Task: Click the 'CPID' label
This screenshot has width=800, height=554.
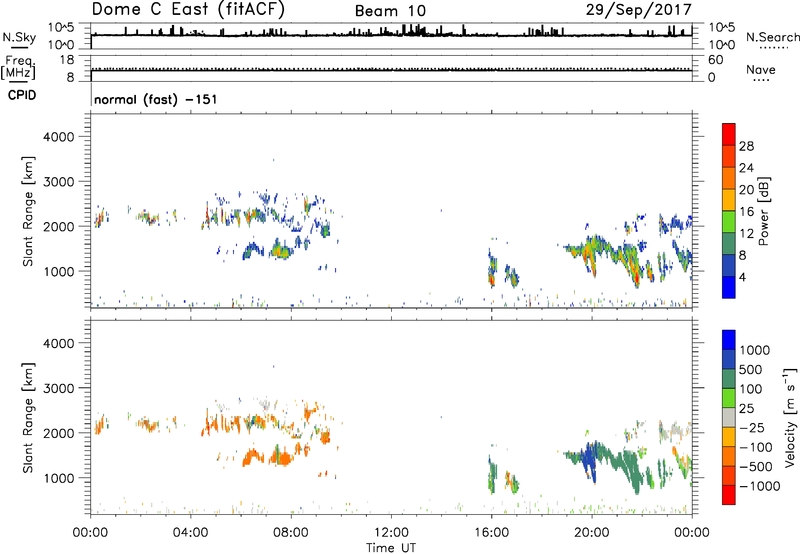Action: (22, 95)
